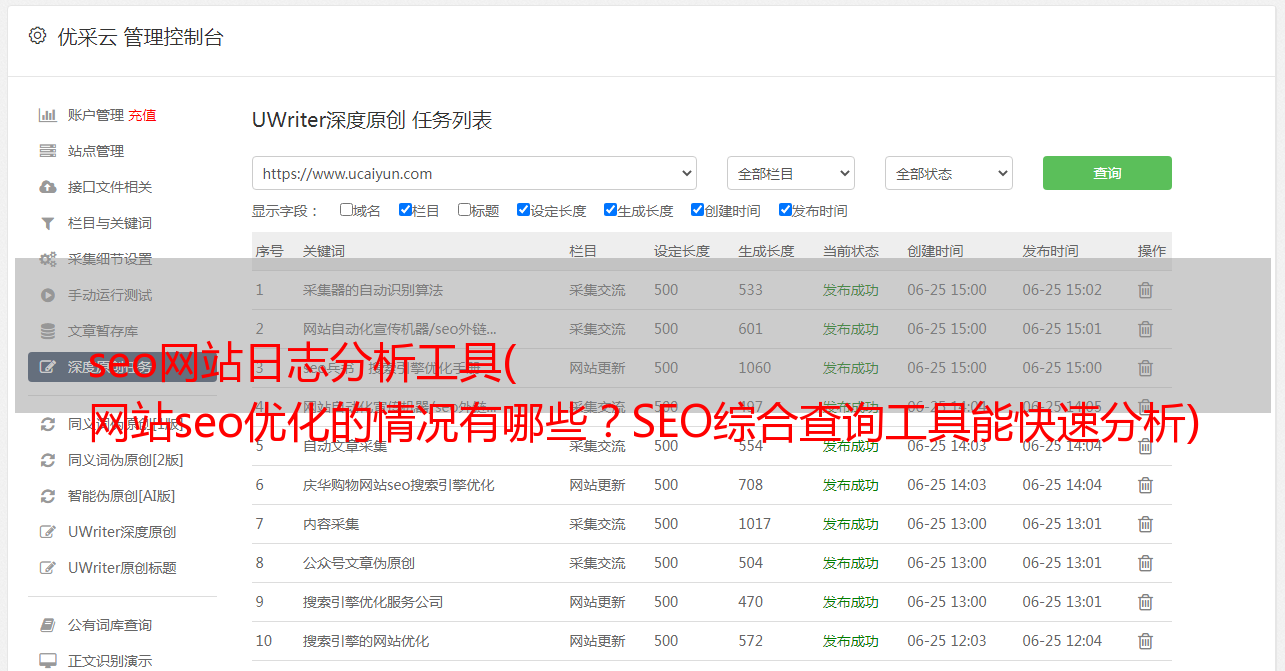Image resolution: width=1285 pixels, height=671 pixels.
Task: Open the https://www.ucaiyun.com site dropdown
Action: pos(474,173)
